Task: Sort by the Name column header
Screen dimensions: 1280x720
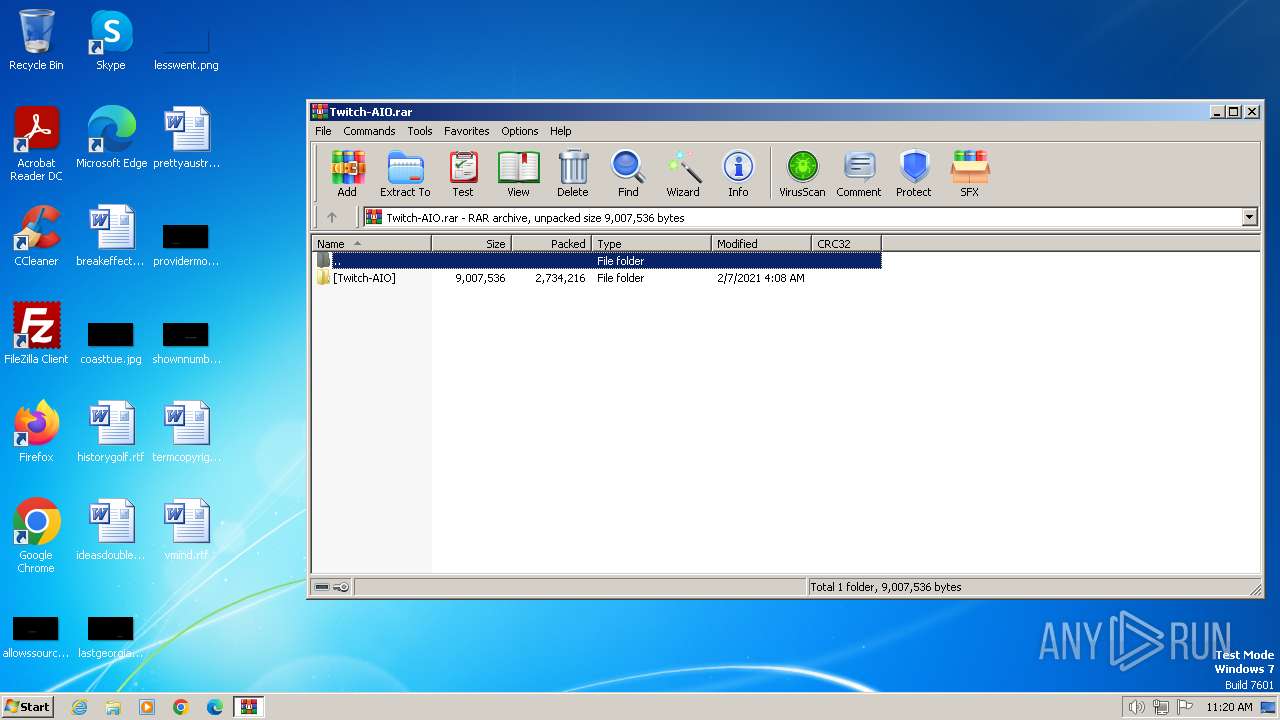Action: [372, 244]
